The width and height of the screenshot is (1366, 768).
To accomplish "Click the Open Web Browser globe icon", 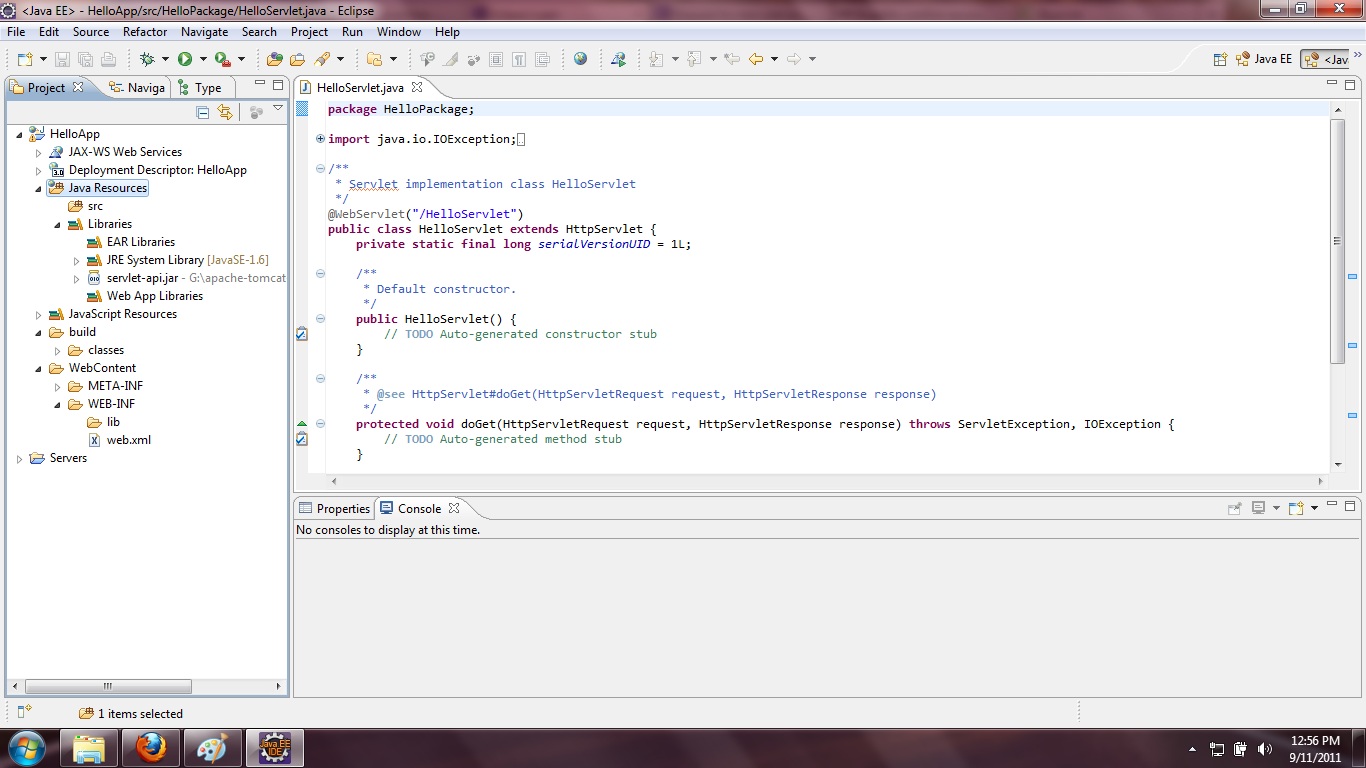I will [x=581, y=59].
